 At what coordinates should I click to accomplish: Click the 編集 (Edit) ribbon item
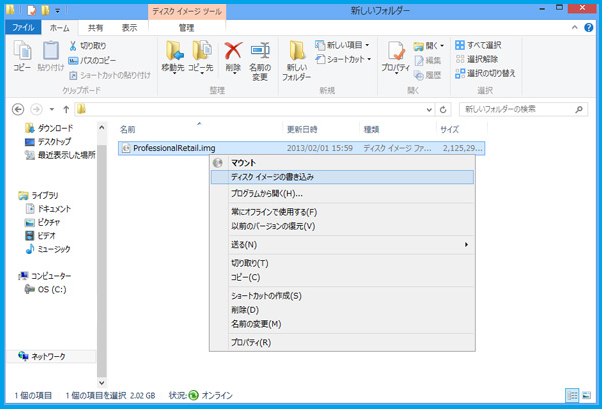(x=428, y=60)
